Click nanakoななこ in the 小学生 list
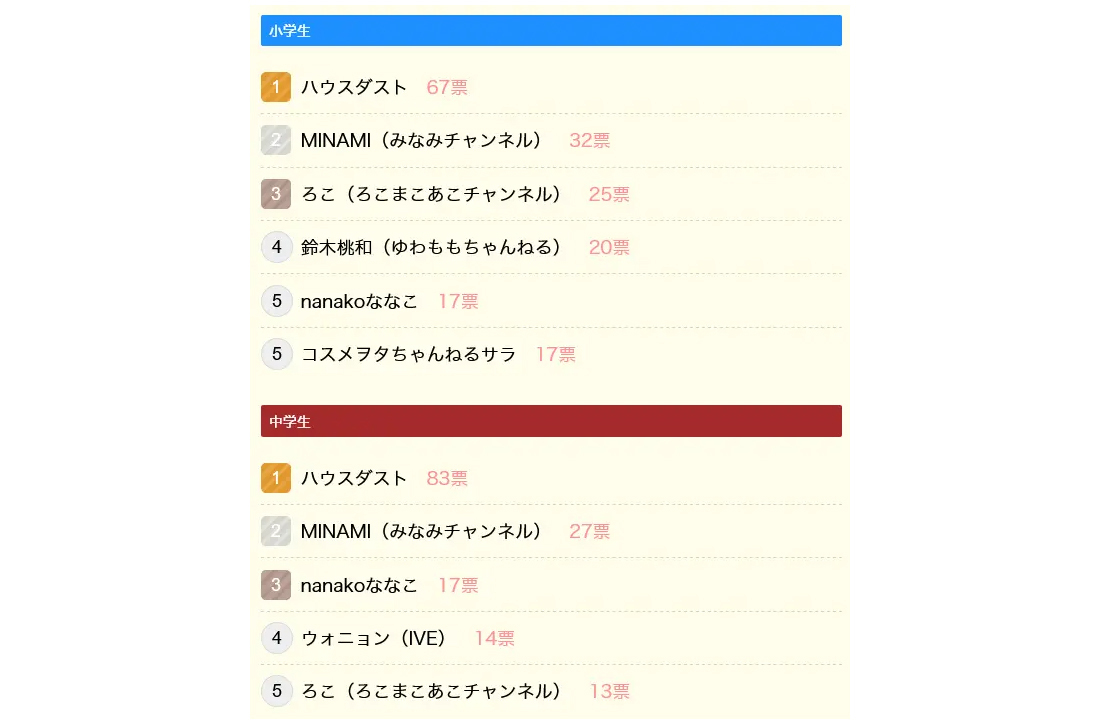The width and height of the screenshot is (1100, 725). (359, 301)
